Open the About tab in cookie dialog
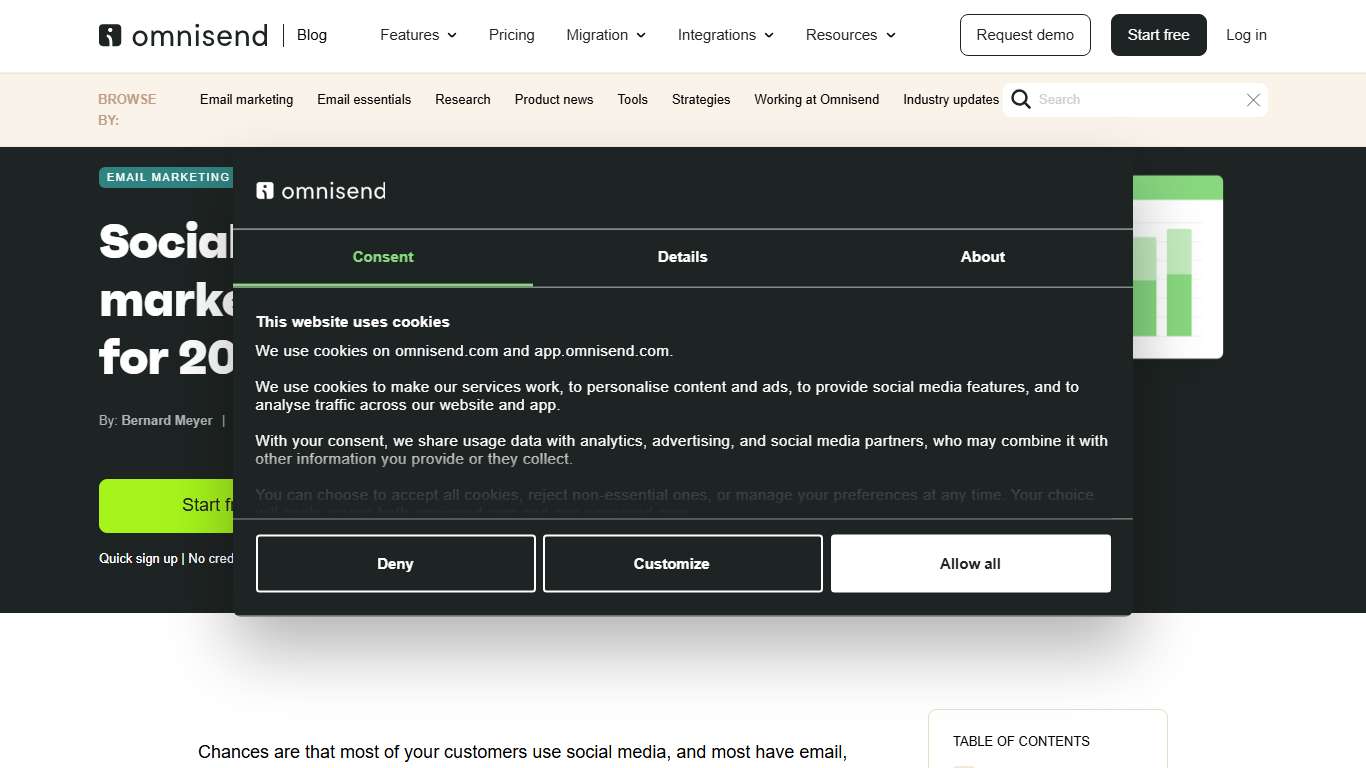1366x768 pixels. pyautogui.click(x=982, y=257)
